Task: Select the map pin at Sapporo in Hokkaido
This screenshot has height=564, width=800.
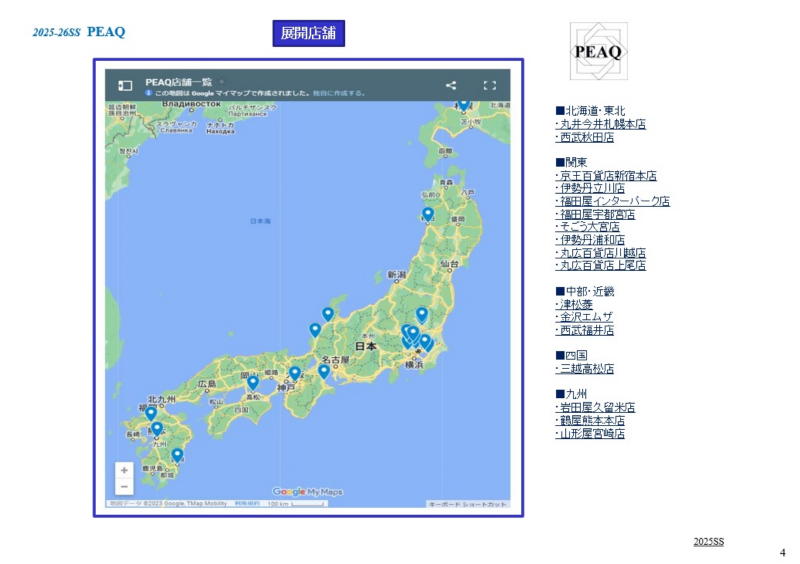Action: coord(463,104)
